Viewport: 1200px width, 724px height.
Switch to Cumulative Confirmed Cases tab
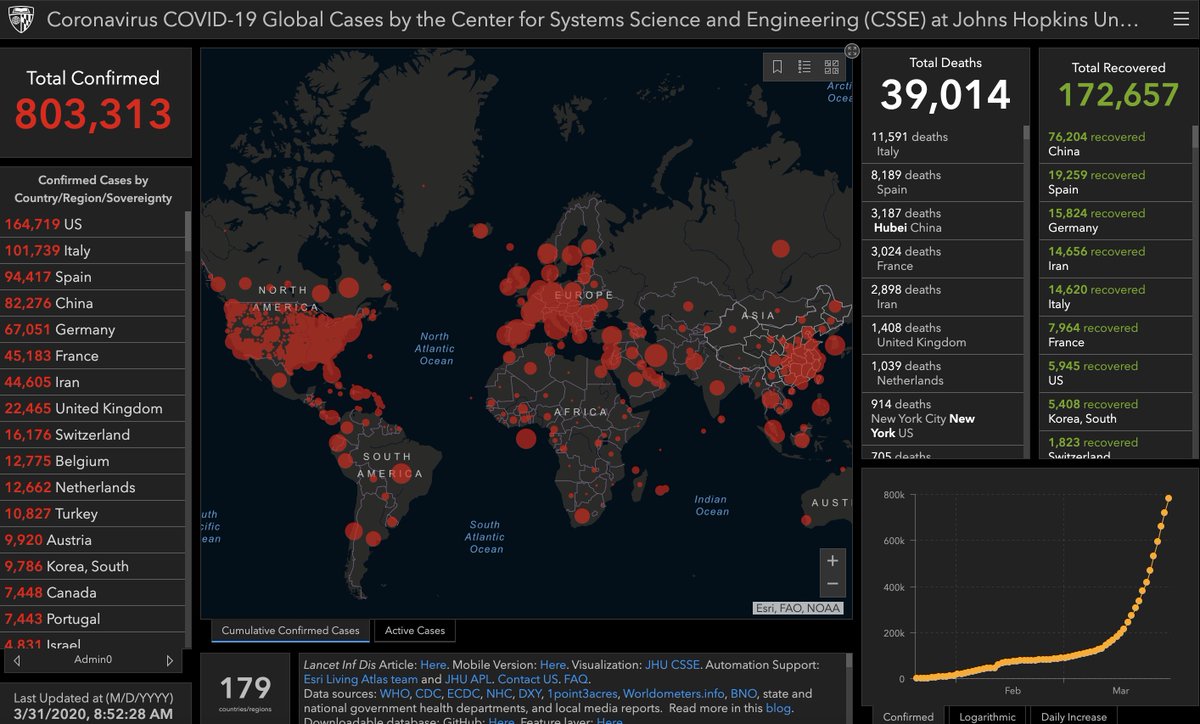pyautogui.click(x=290, y=630)
